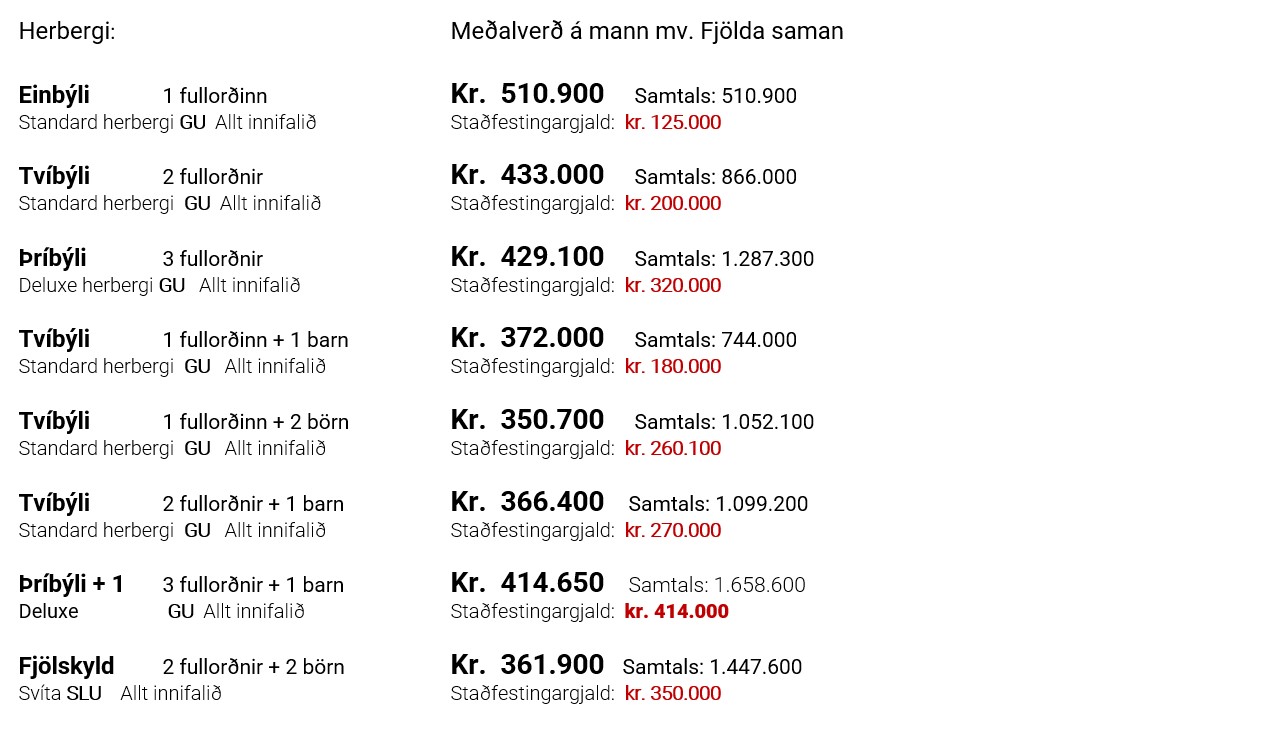1270x731 pixels.
Task: Click the "Svíta SLU" description text
Action: click(x=60, y=694)
